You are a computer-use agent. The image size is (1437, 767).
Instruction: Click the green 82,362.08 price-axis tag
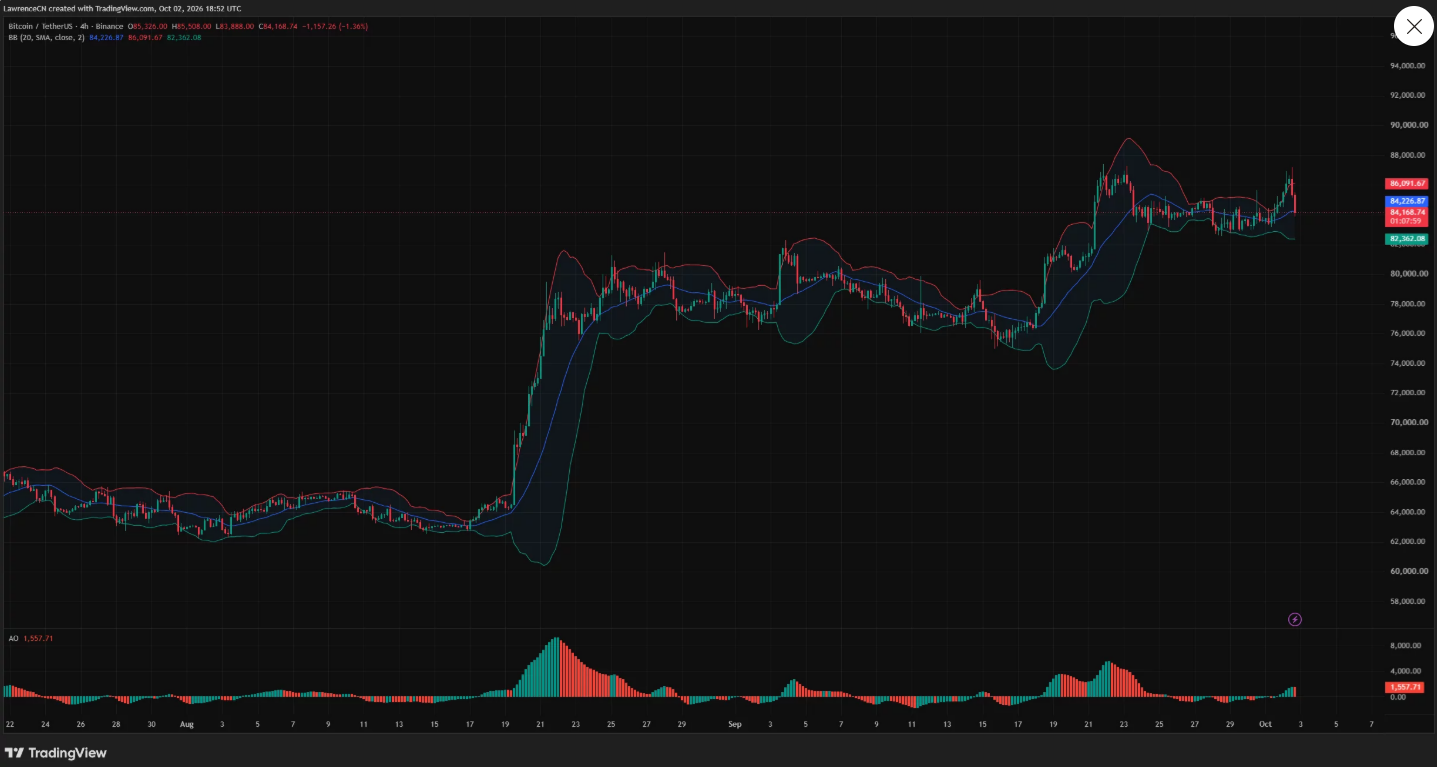tap(1407, 239)
